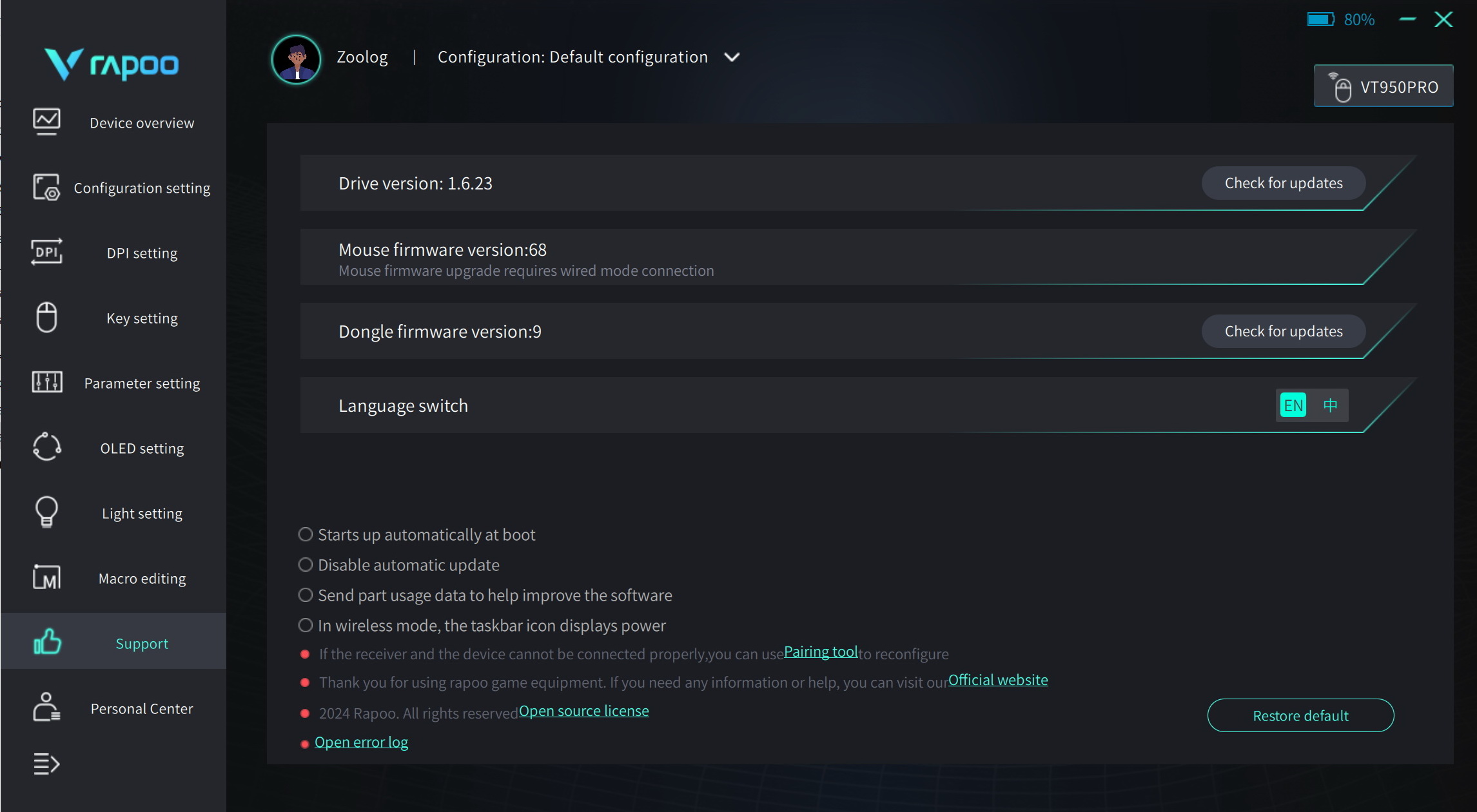The height and width of the screenshot is (812, 1477).
Task: Click the Personal Center user icon
Action: [x=46, y=707]
